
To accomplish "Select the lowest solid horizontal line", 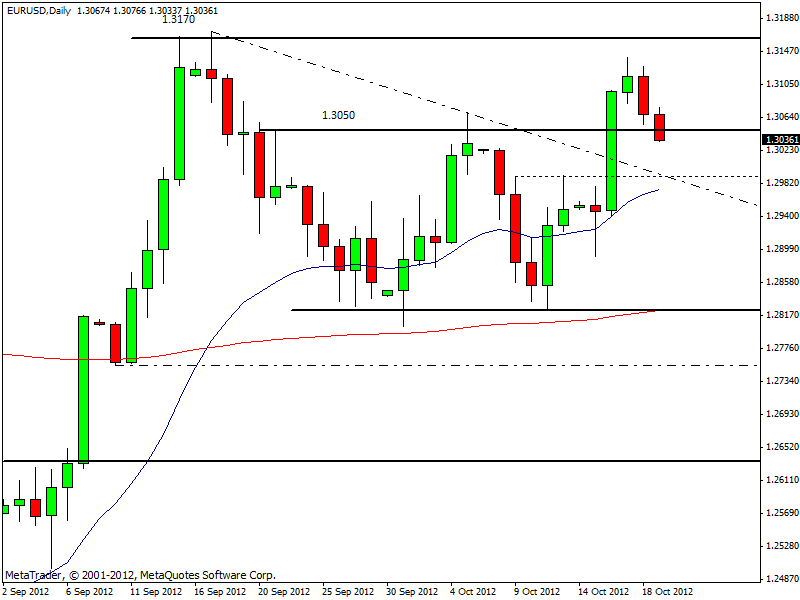I will click(400, 461).
